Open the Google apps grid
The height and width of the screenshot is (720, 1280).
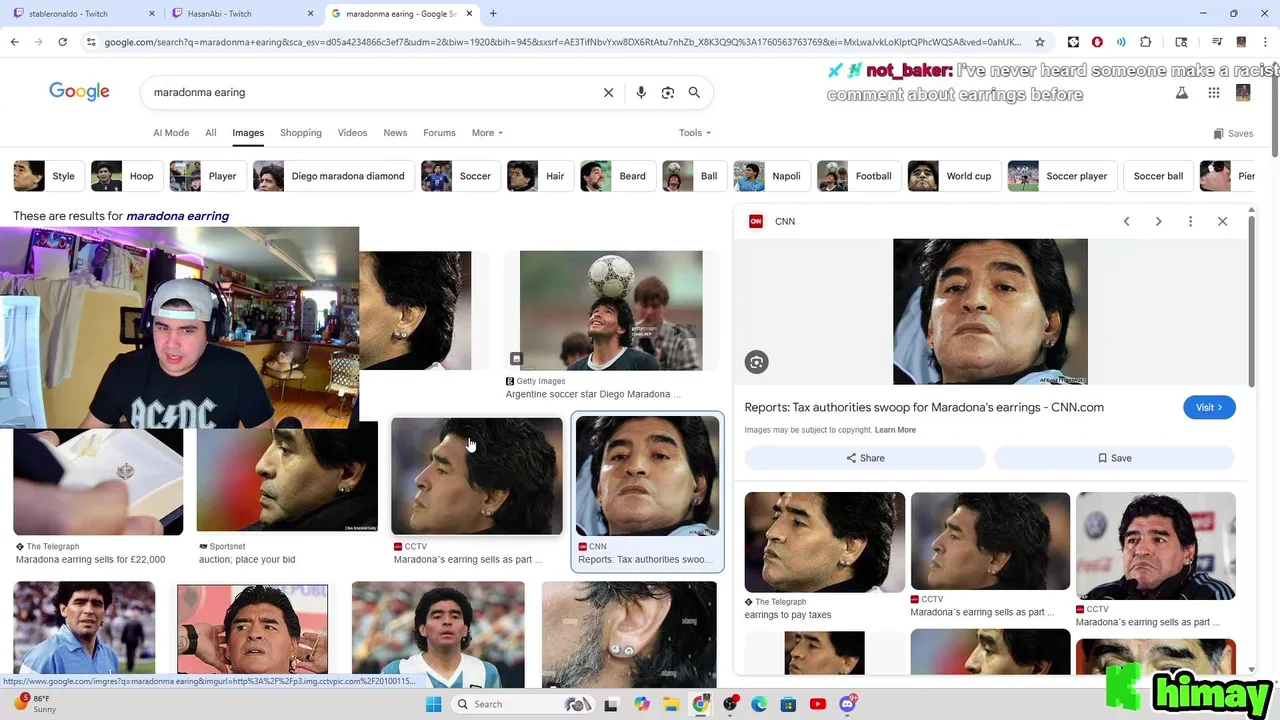[x=1213, y=92]
